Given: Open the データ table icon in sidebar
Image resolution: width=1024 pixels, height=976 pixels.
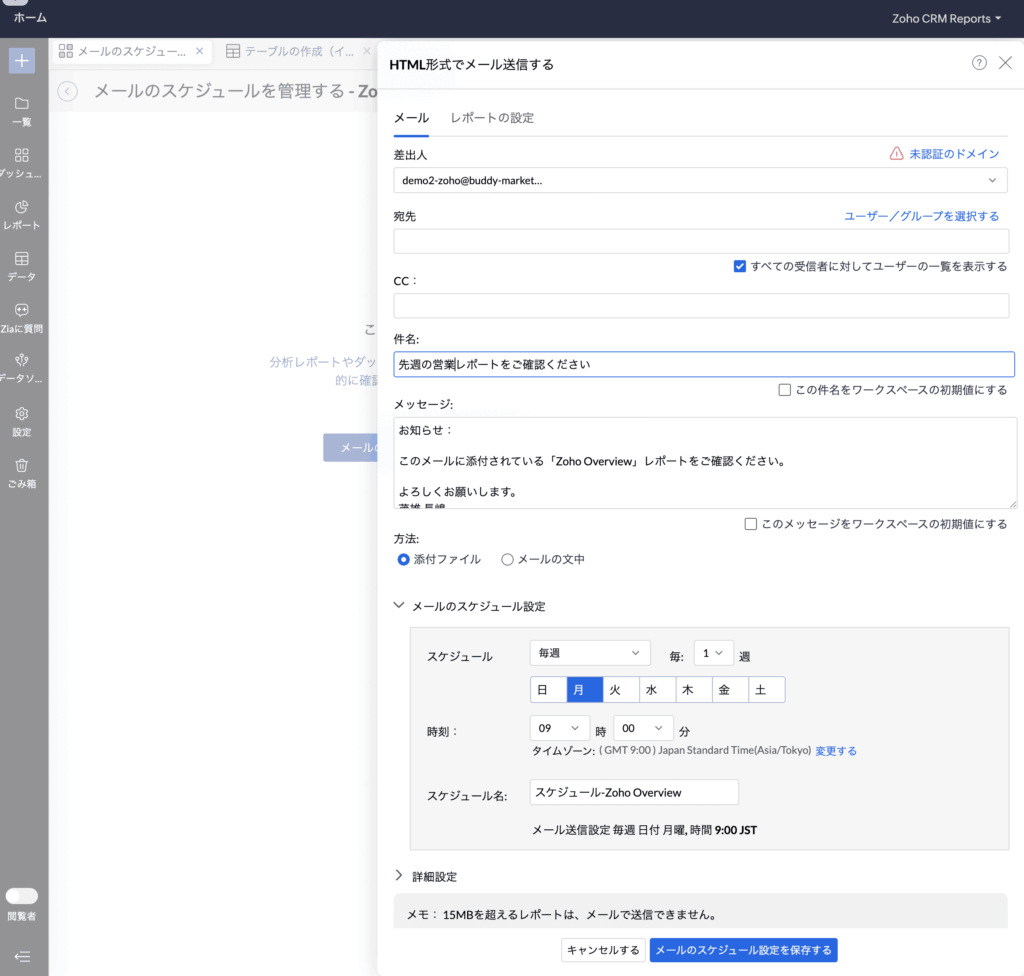Looking at the screenshot, I should point(22,259).
